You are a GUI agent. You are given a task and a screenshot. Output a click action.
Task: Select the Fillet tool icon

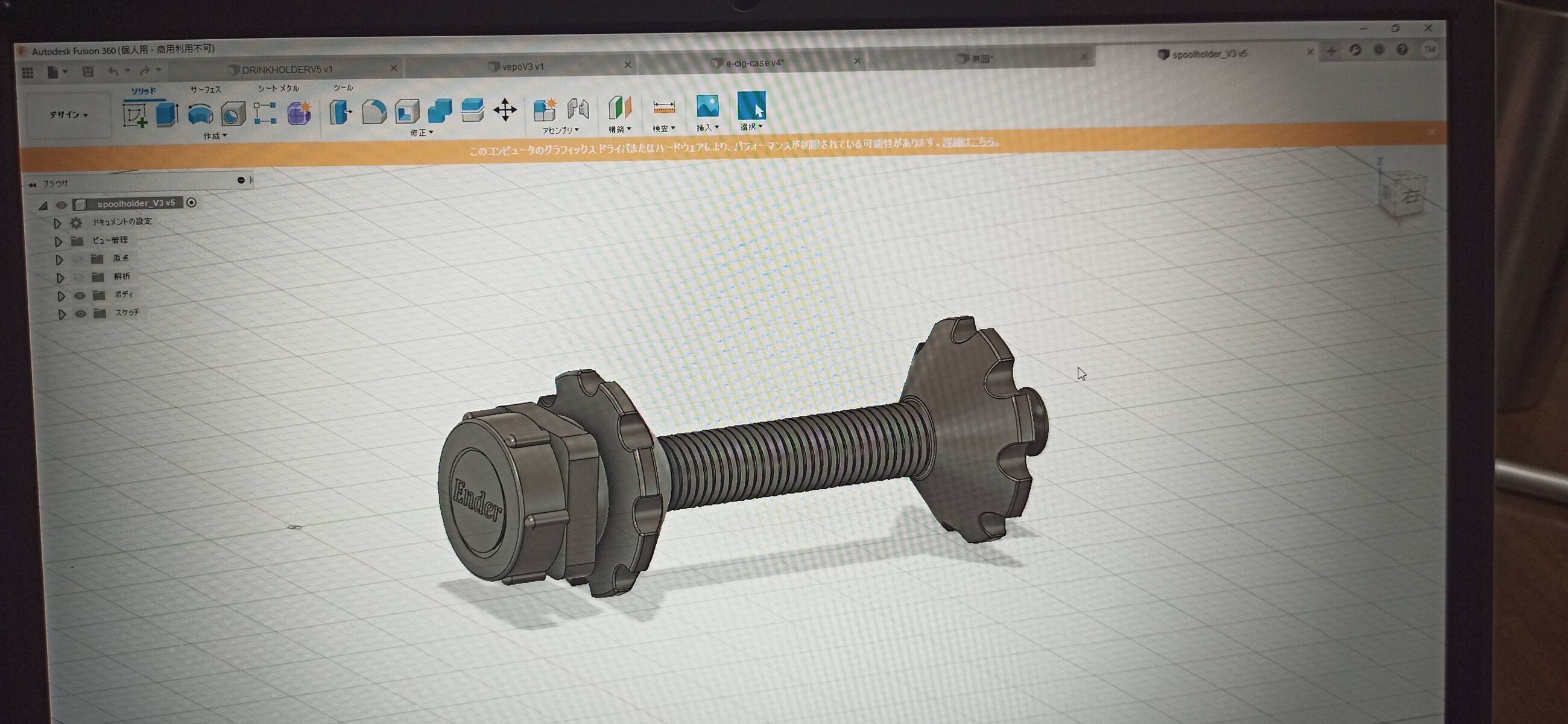[374, 112]
